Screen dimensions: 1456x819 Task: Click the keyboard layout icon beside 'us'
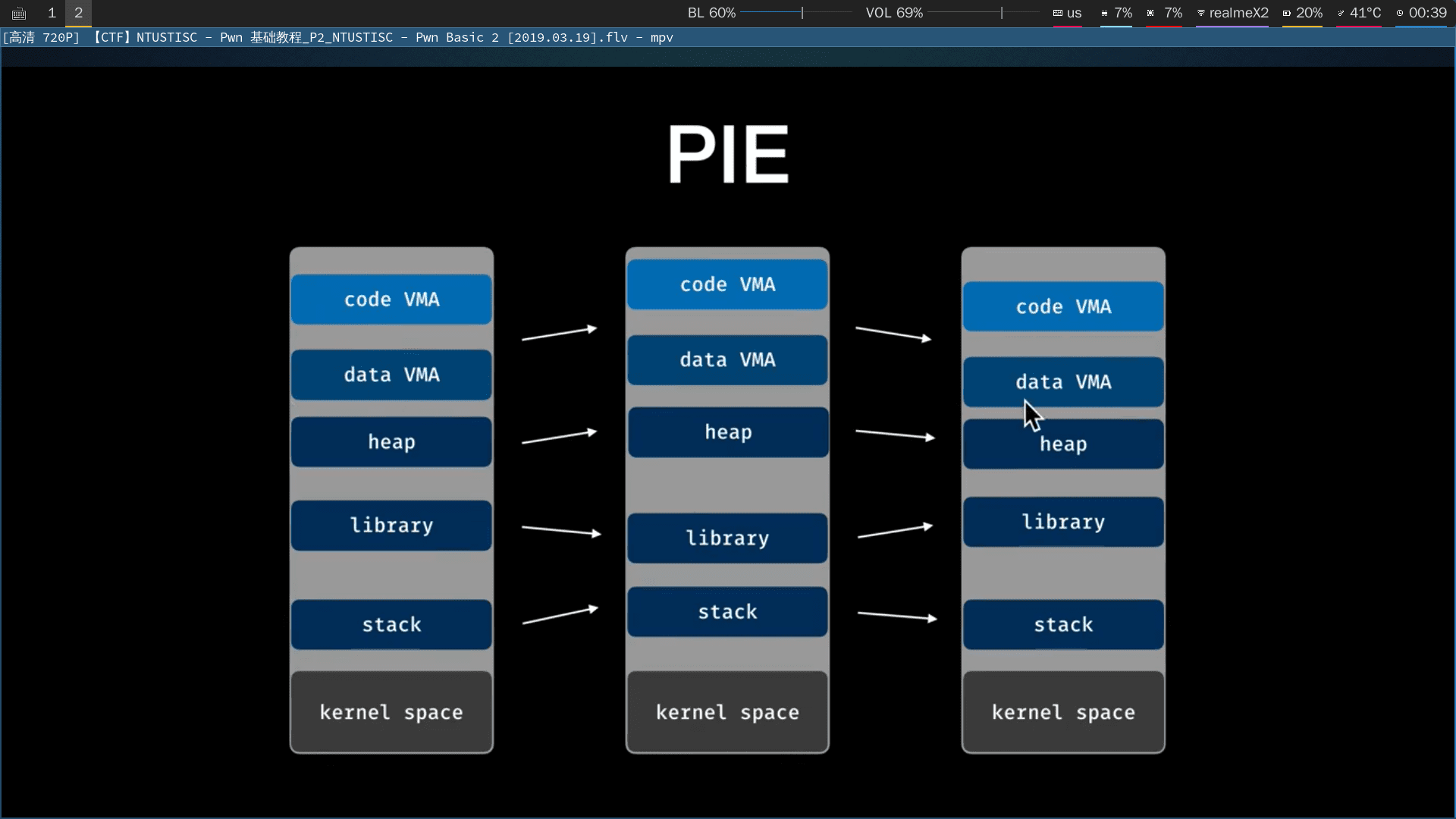[x=1057, y=13]
